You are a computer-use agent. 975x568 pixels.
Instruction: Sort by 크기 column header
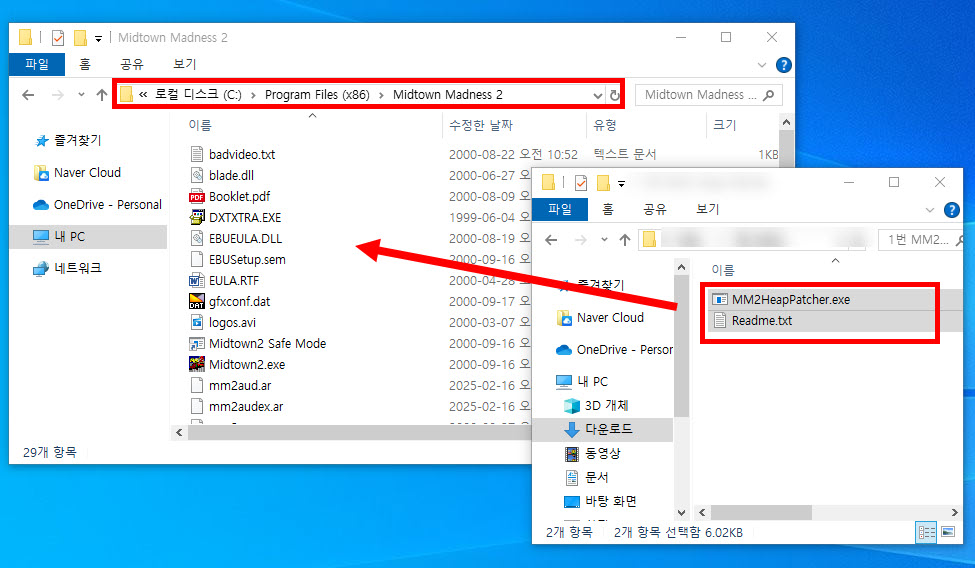tap(724, 125)
